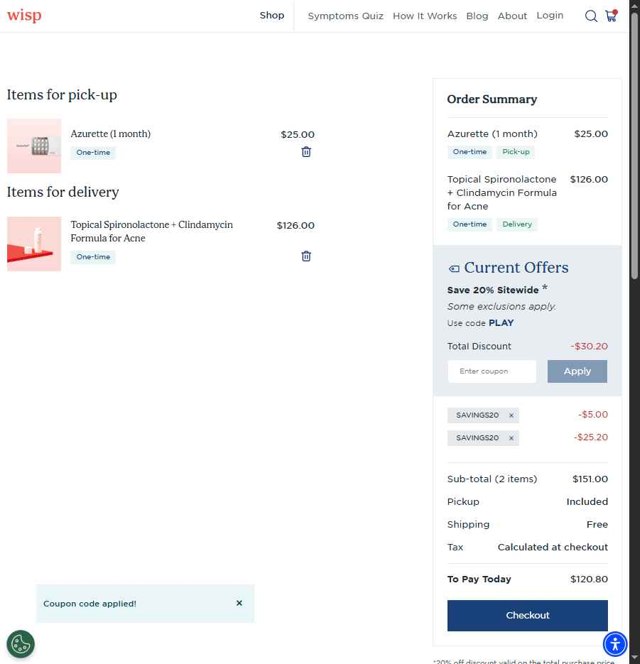Image resolution: width=640 pixels, height=664 pixels.
Task: Focus the Enter coupon field
Action: coord(492,371)
